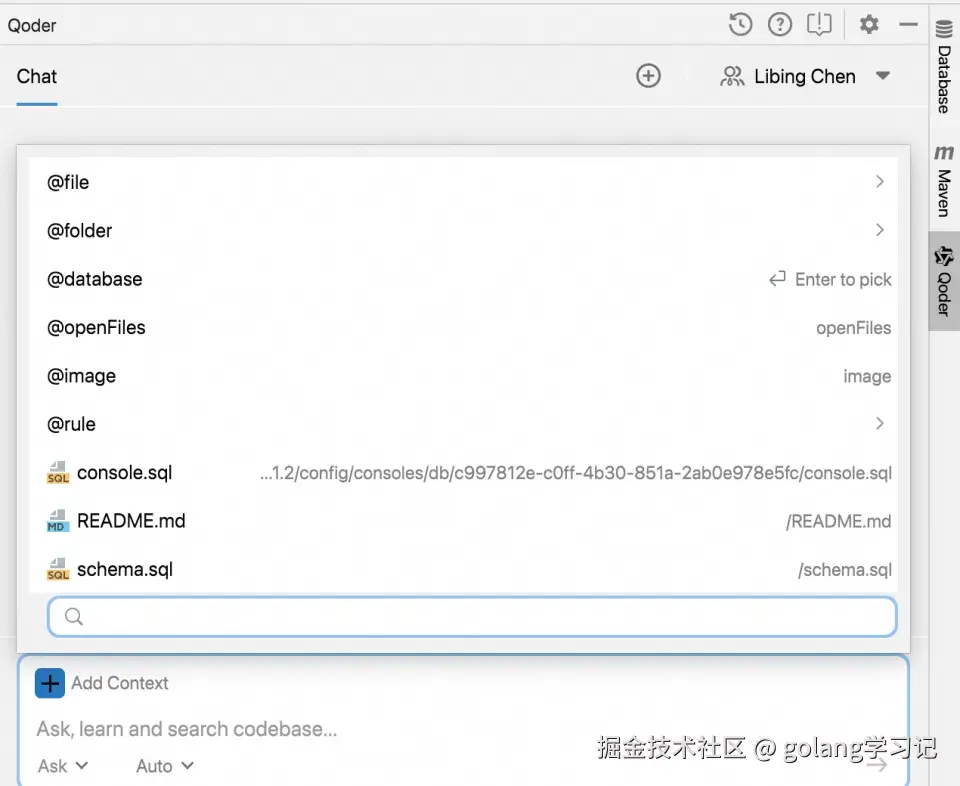Screen dimensions: 960x786
Task: Focus the Ask, learn and search codebase input
Action: coord(187,729)
